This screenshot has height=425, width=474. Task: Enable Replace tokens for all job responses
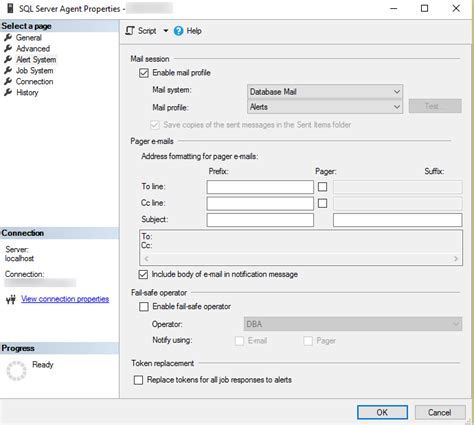coord(138,380)
